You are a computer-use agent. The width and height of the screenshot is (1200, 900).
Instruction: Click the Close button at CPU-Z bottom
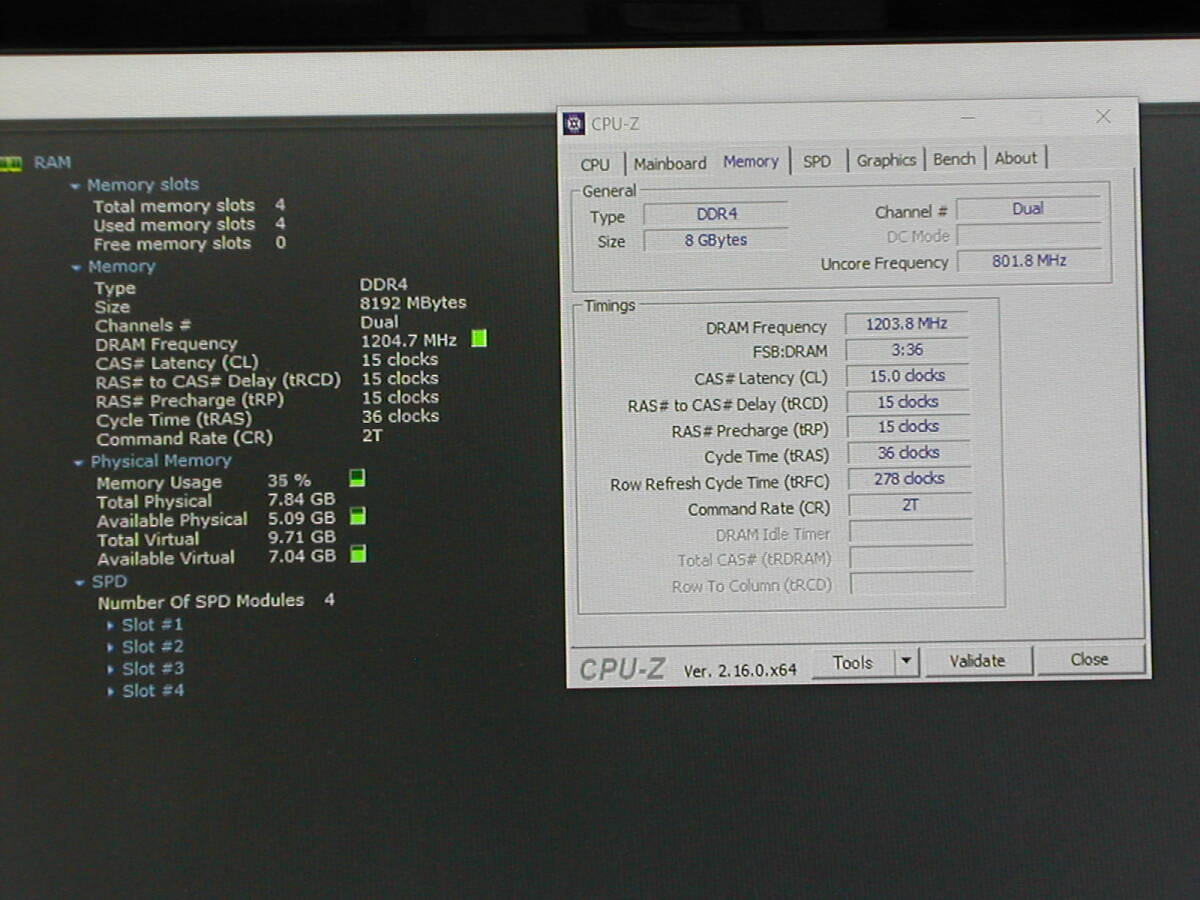click(1089, 659)
